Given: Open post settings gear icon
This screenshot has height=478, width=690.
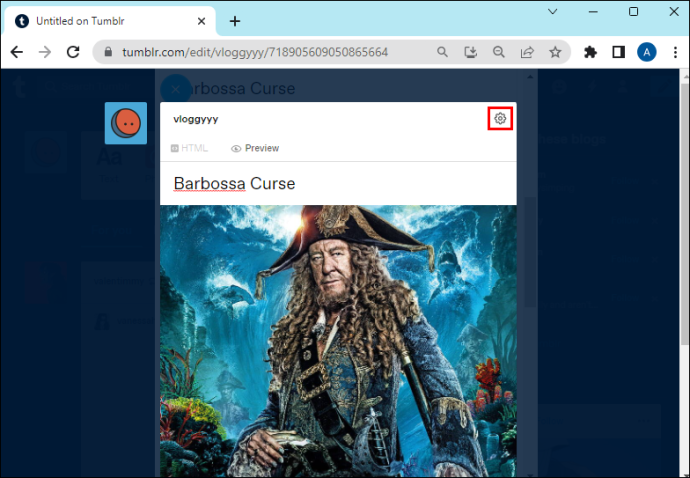Looking at the screenshot, I should tap(500, 118).
